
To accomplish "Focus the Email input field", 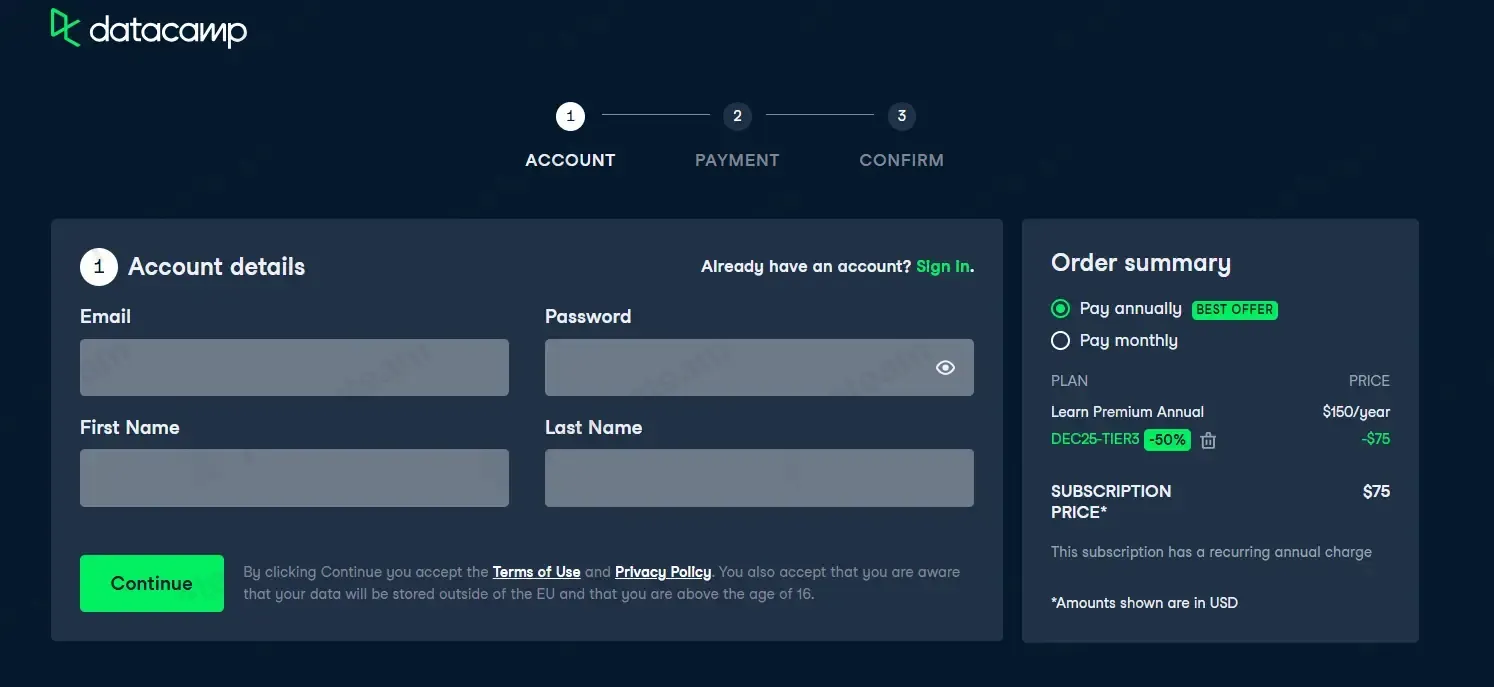I will pyautogui.click(x=294, y=368).
